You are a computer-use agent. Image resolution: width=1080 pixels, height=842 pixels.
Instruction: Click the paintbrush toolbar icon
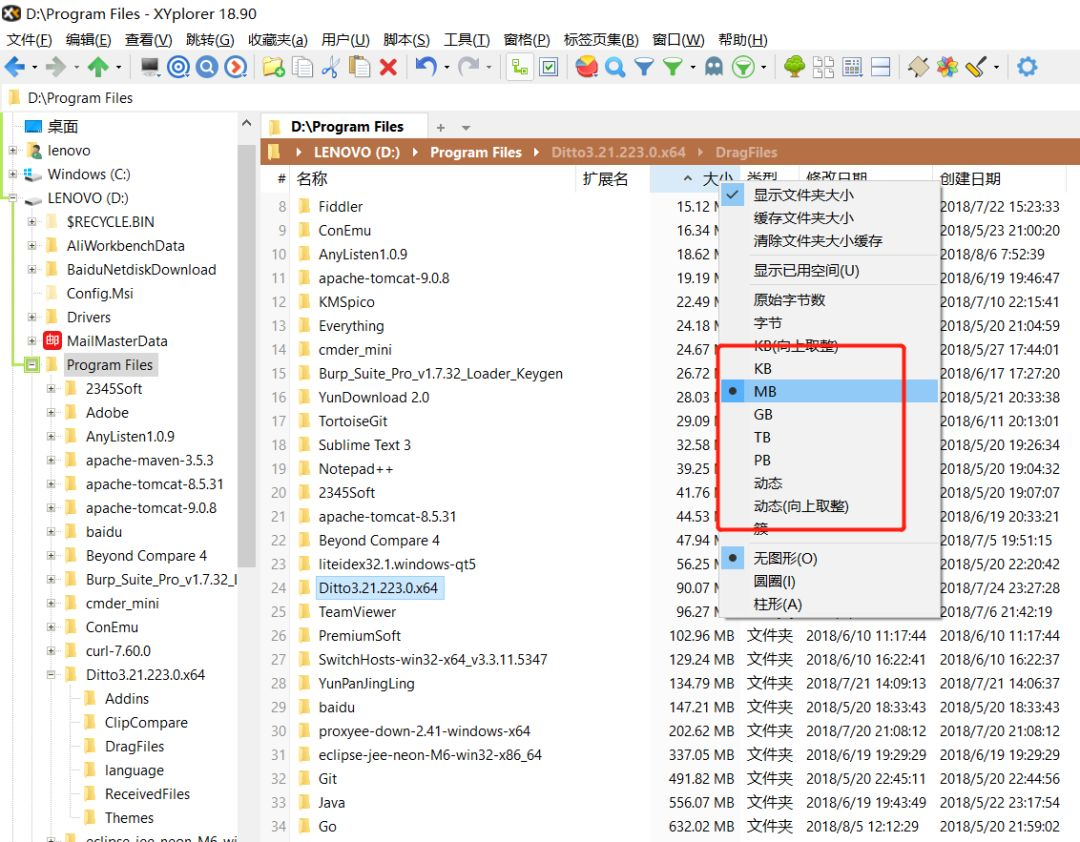976,67
